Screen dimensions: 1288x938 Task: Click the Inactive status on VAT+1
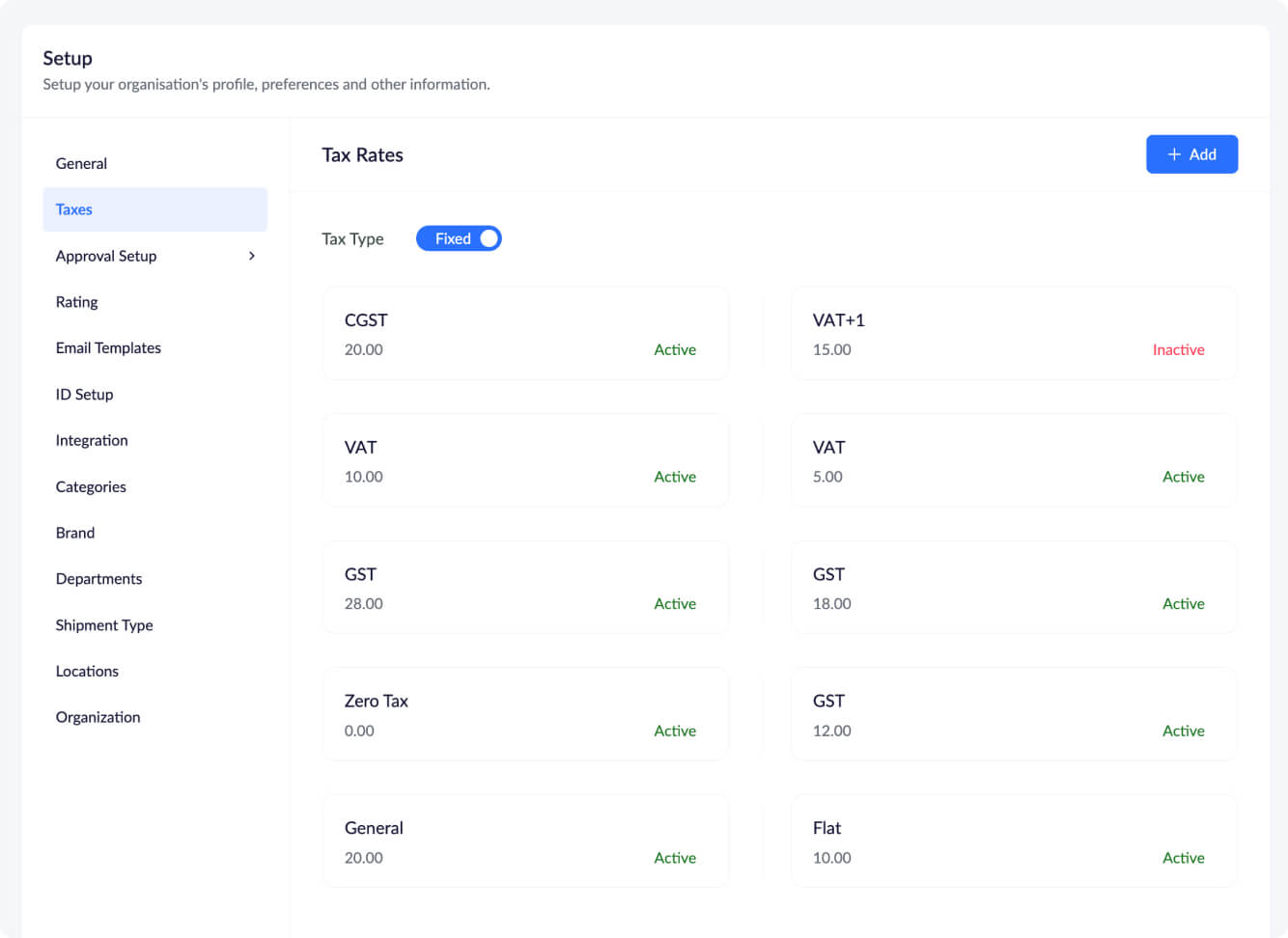tap(1178, 349)
